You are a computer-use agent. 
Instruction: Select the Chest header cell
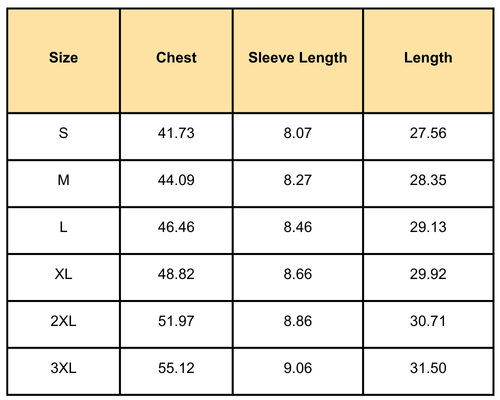176,61
